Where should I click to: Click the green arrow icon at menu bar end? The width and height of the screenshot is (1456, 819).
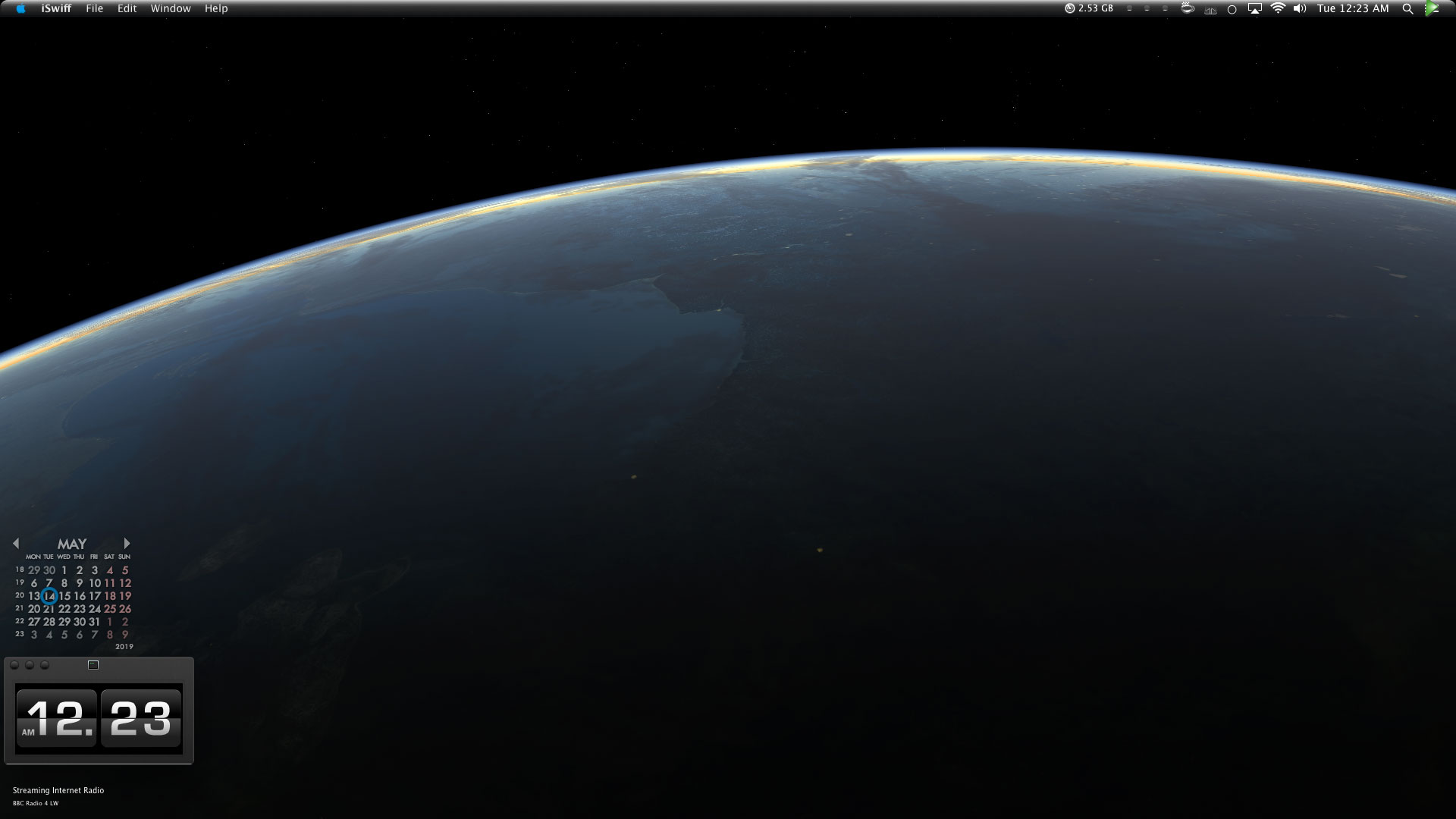click(1431, 8)
